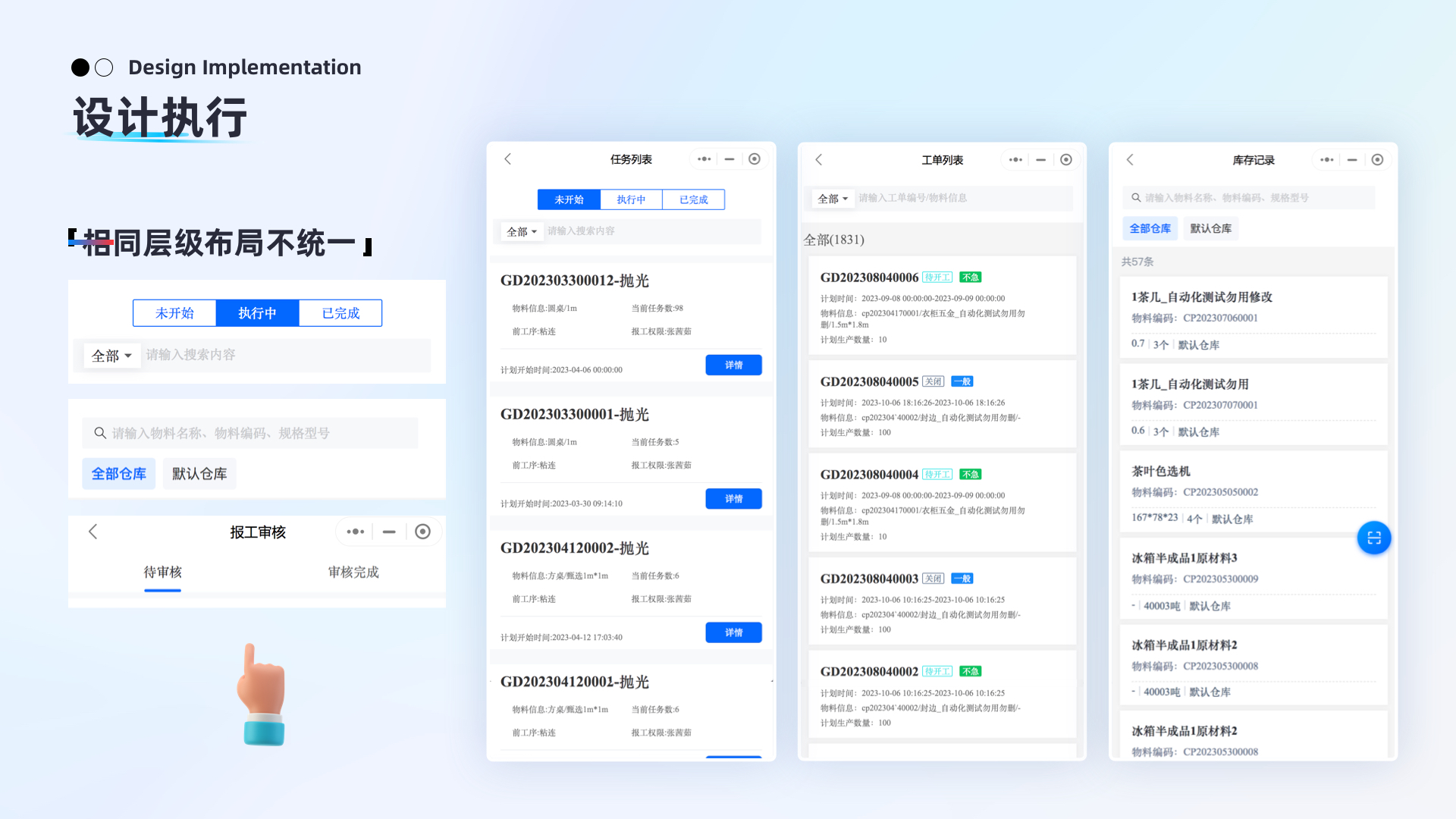Tap the blue floating scan button
This screenshot has width=1456, height=819.
(x=1373, y=538)
